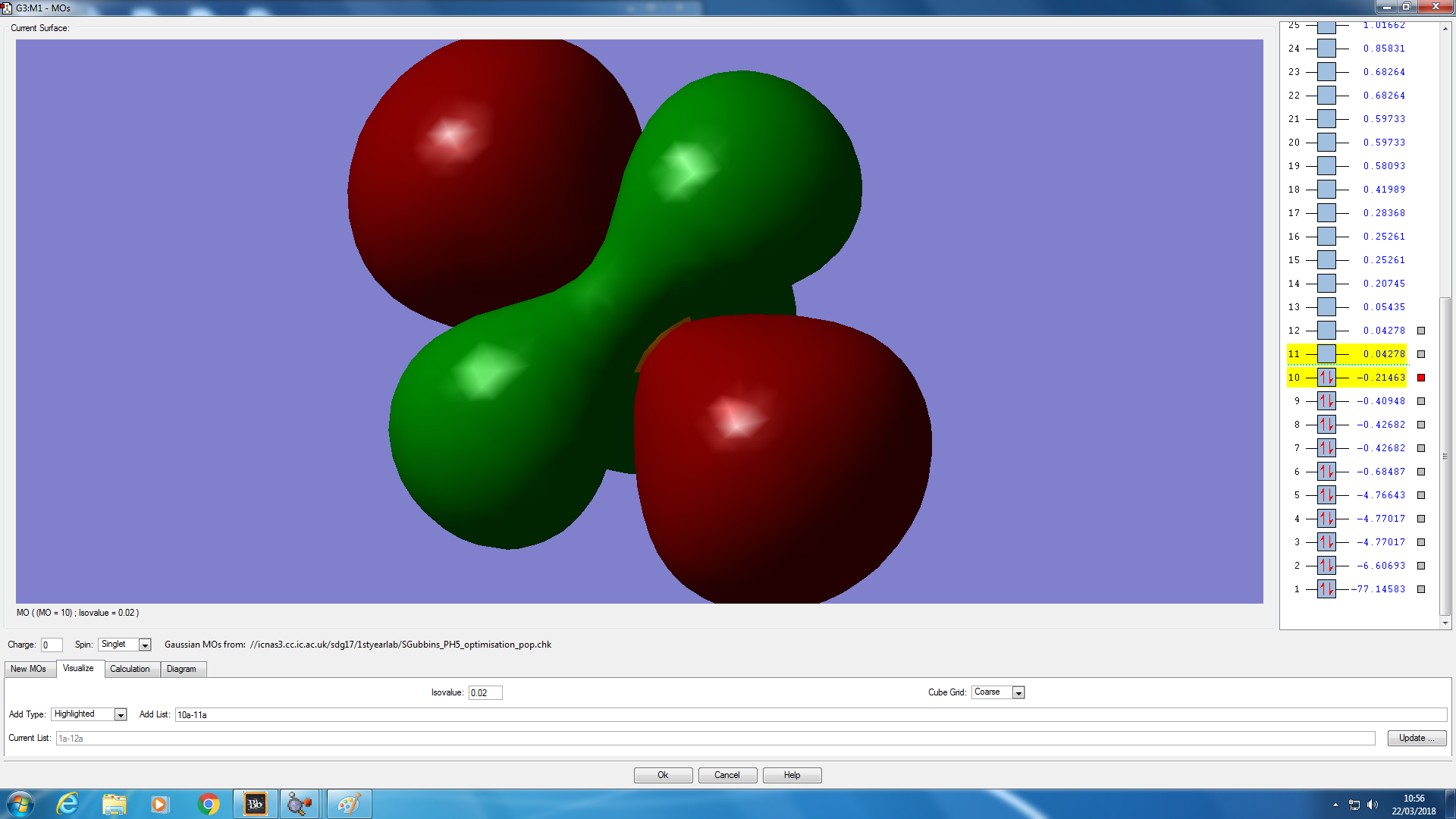
Task: Click the Paint palette taskbar icon
Action: pos(349,804)
